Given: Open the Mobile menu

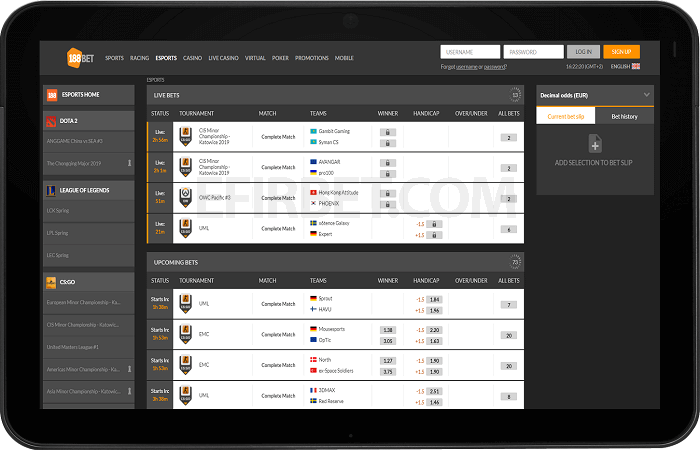Looking at the screenshot, I should 344,58.
